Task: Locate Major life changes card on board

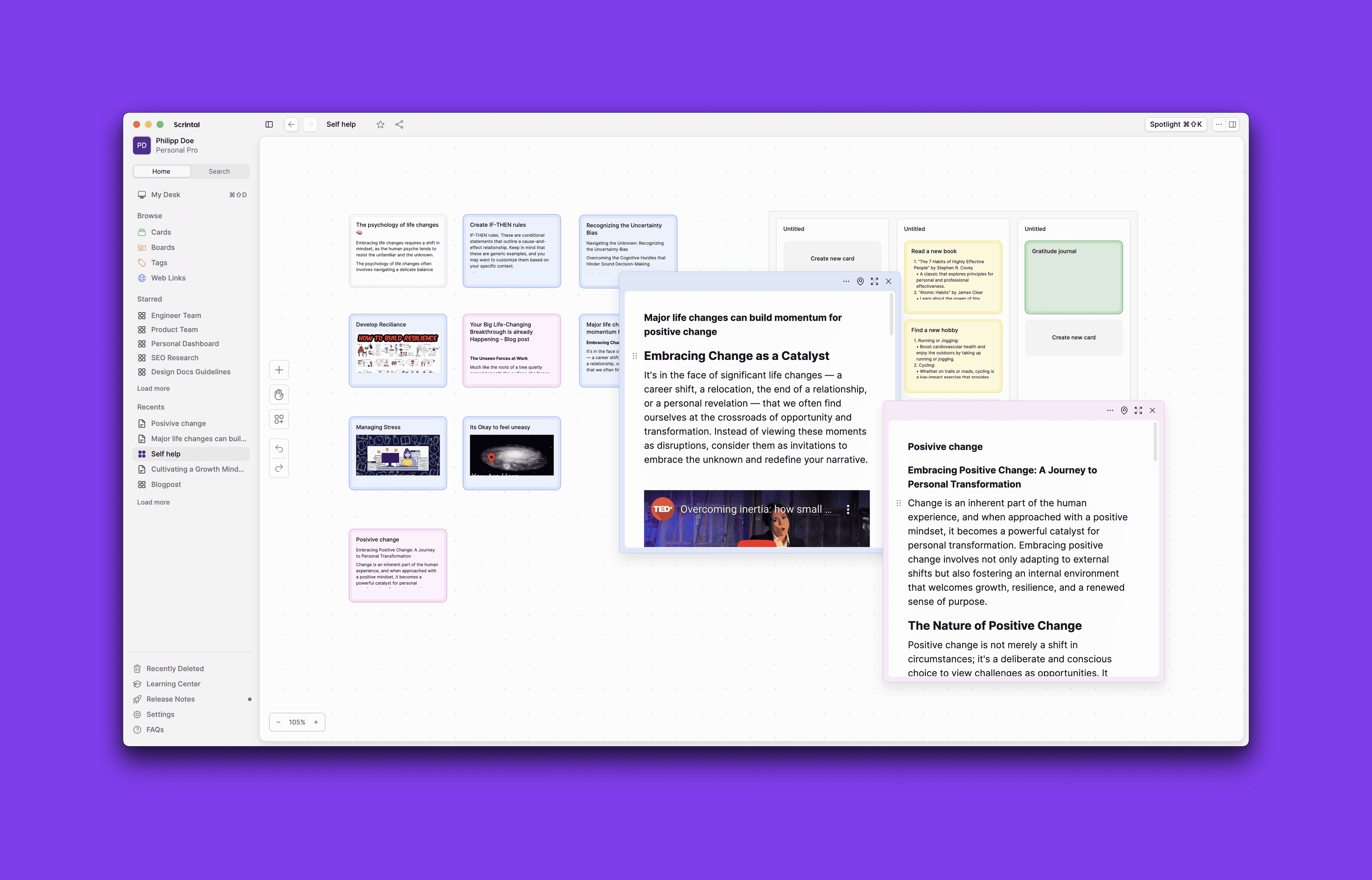Action: tap(860, 281)
